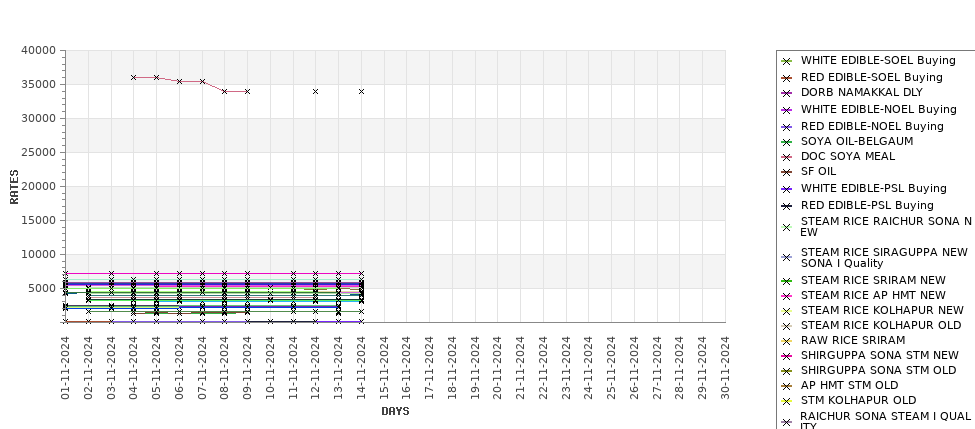975x429 pixels.
Task: Select the SHIRGUPPA SONA STM NEW legend entry
Action: [879, 355]
